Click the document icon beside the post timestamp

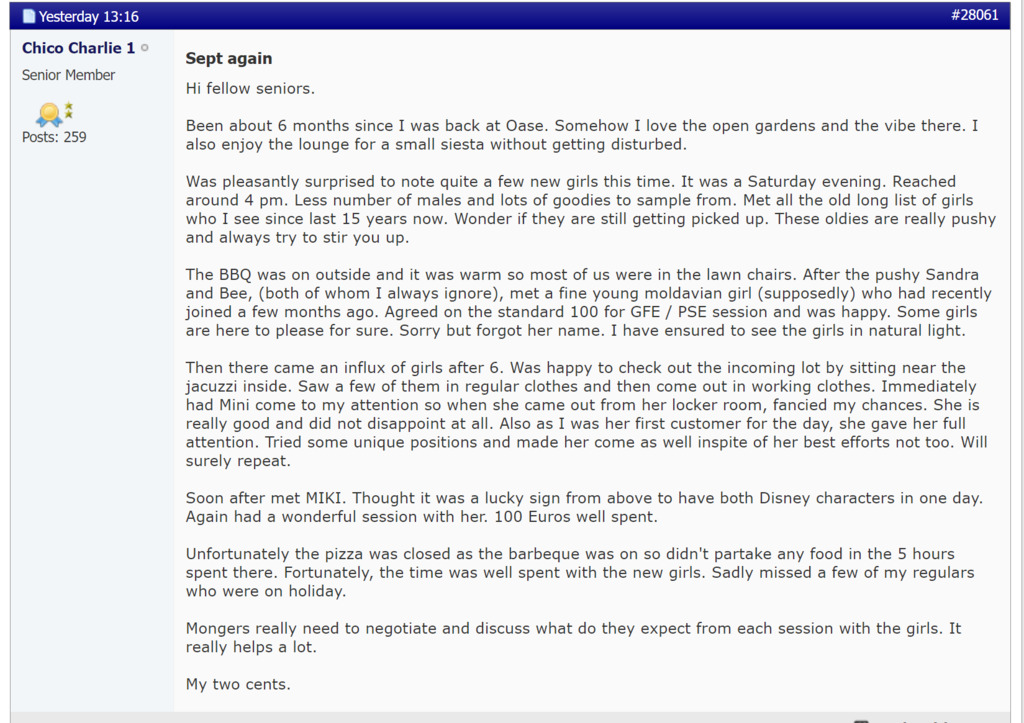pos(28,16)
